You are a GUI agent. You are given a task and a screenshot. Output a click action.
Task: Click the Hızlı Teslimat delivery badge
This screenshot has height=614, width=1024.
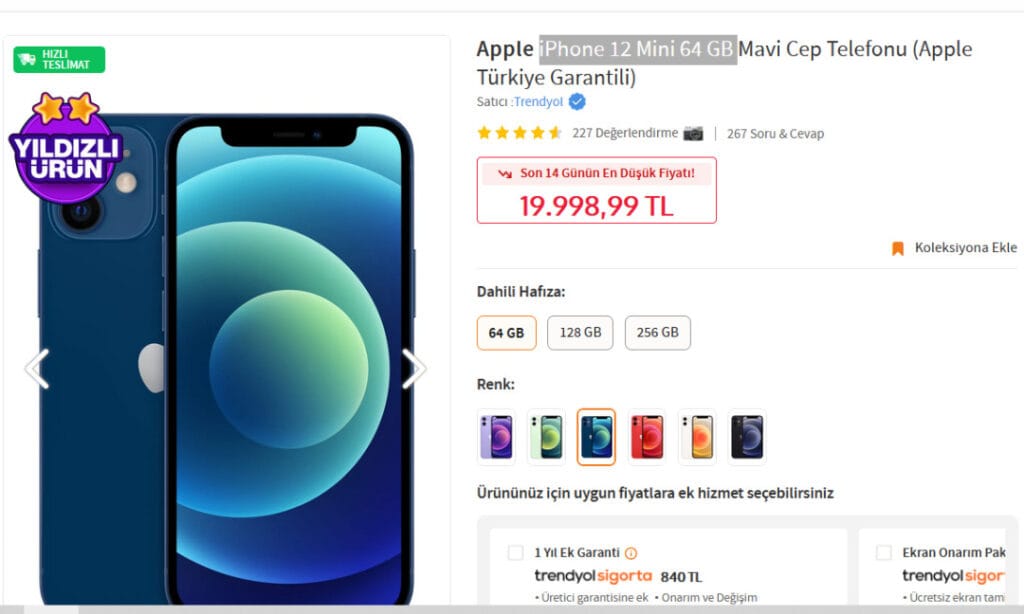tap(59, 59)
